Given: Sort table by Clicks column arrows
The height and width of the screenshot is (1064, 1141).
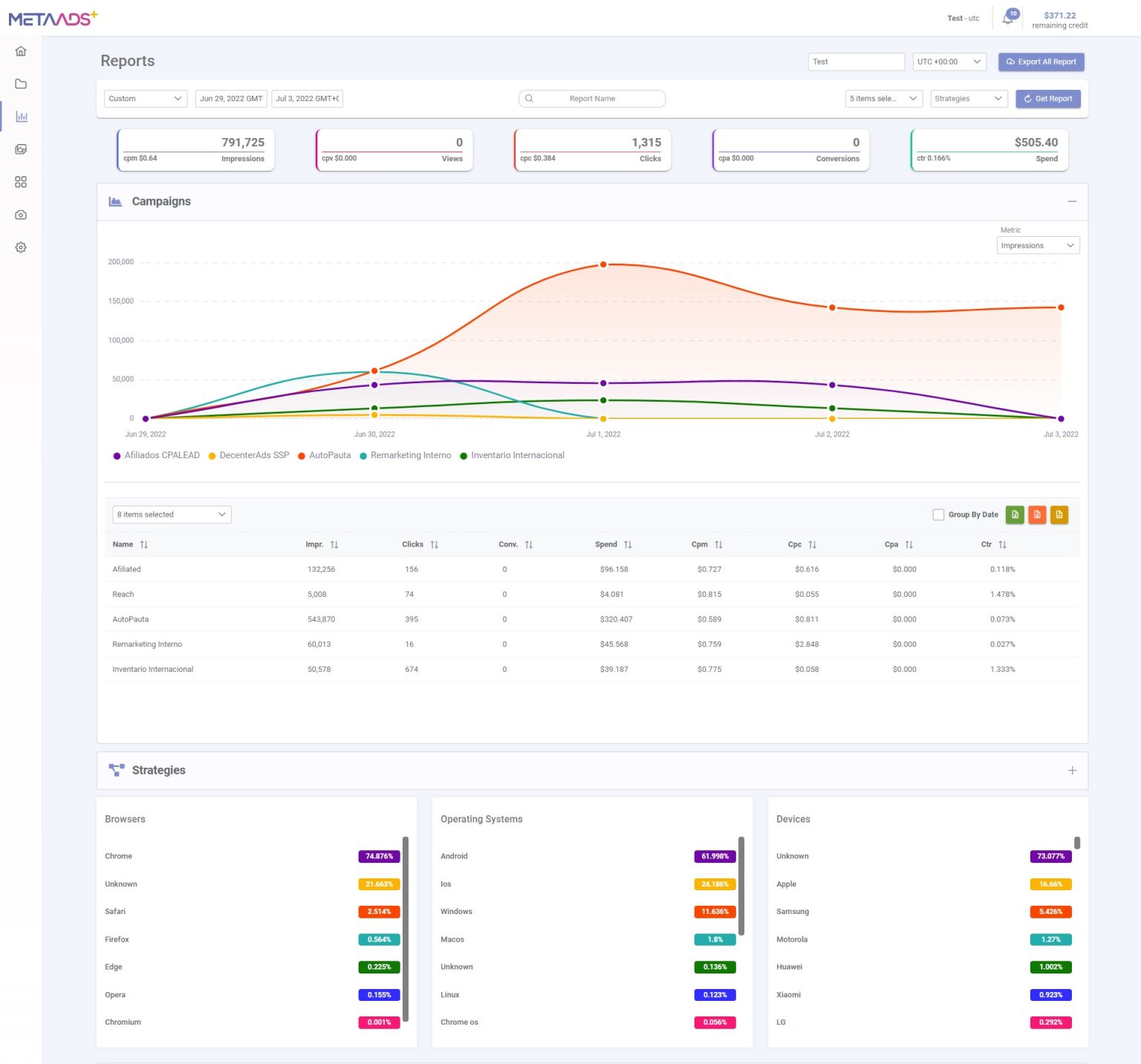Looking at the screenshot, I should (435, 545).
